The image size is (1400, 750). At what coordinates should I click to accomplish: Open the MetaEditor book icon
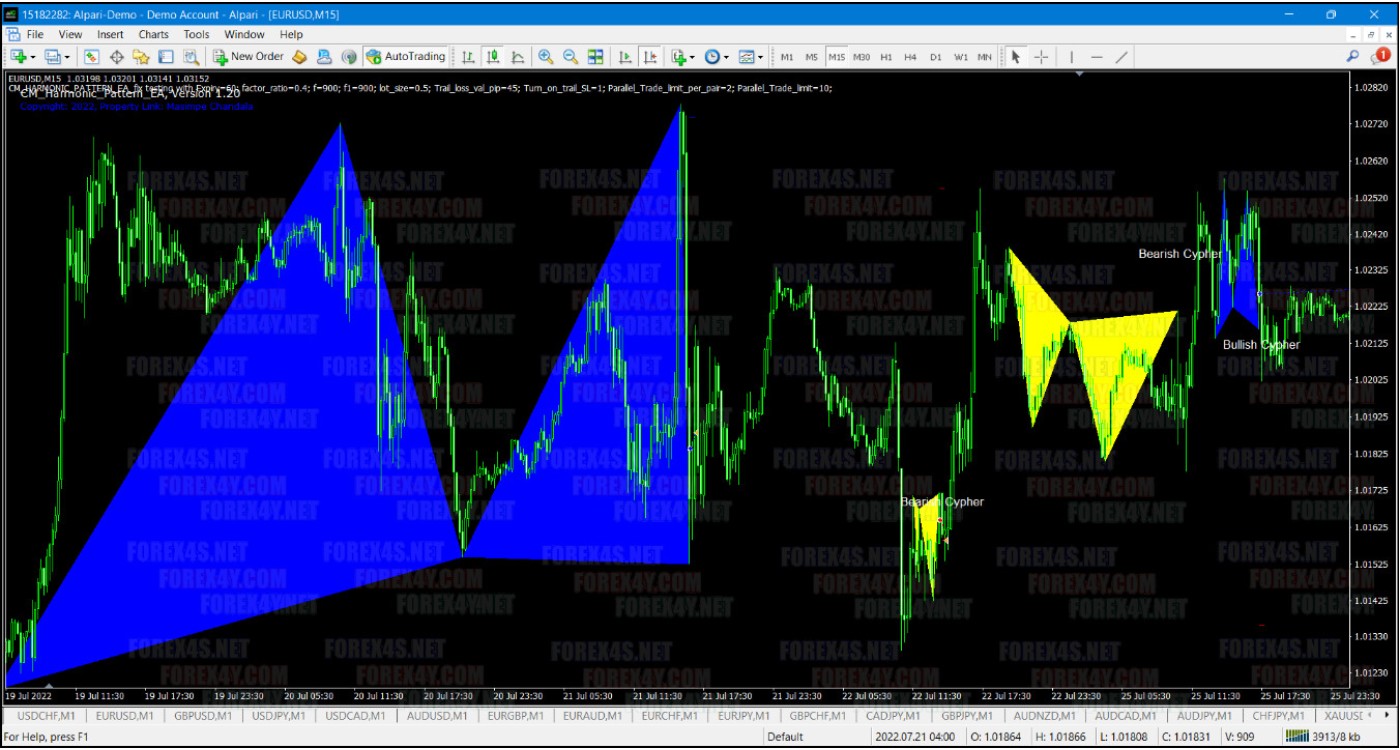point(298,57)
